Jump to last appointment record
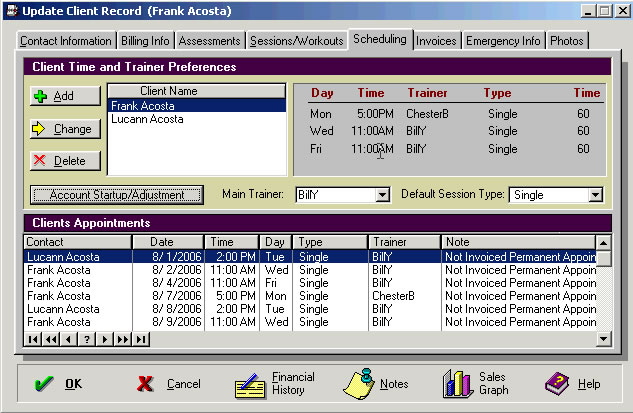This screenshot has width=633, height=413. coord(141,339)
